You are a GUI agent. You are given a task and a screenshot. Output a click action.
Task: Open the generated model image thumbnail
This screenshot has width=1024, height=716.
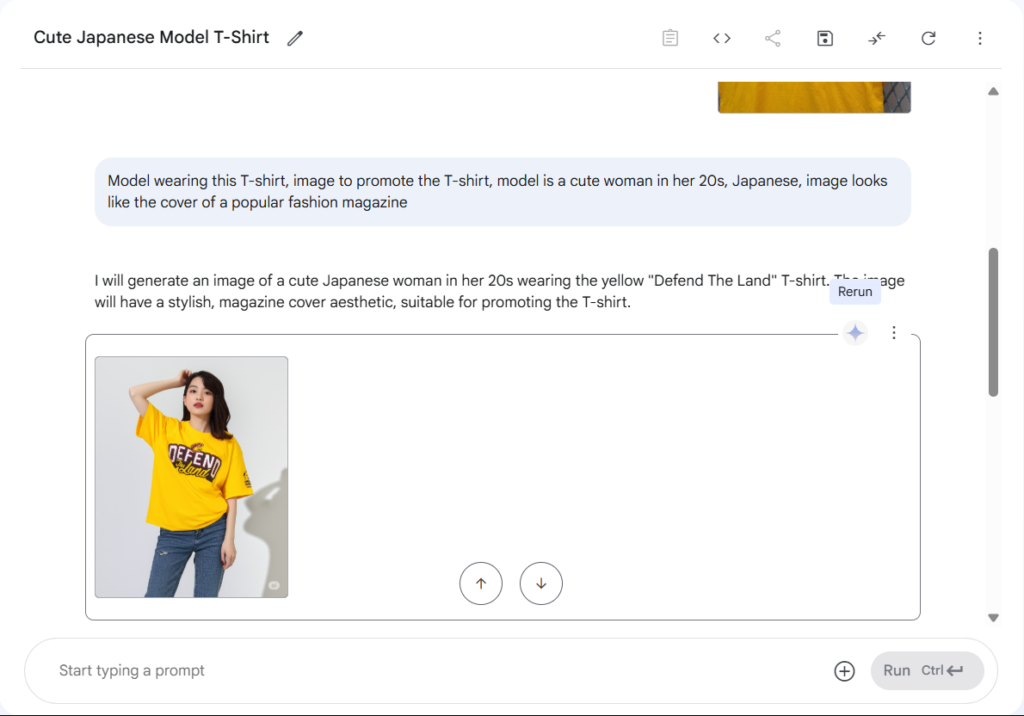[x=191, y=477]
